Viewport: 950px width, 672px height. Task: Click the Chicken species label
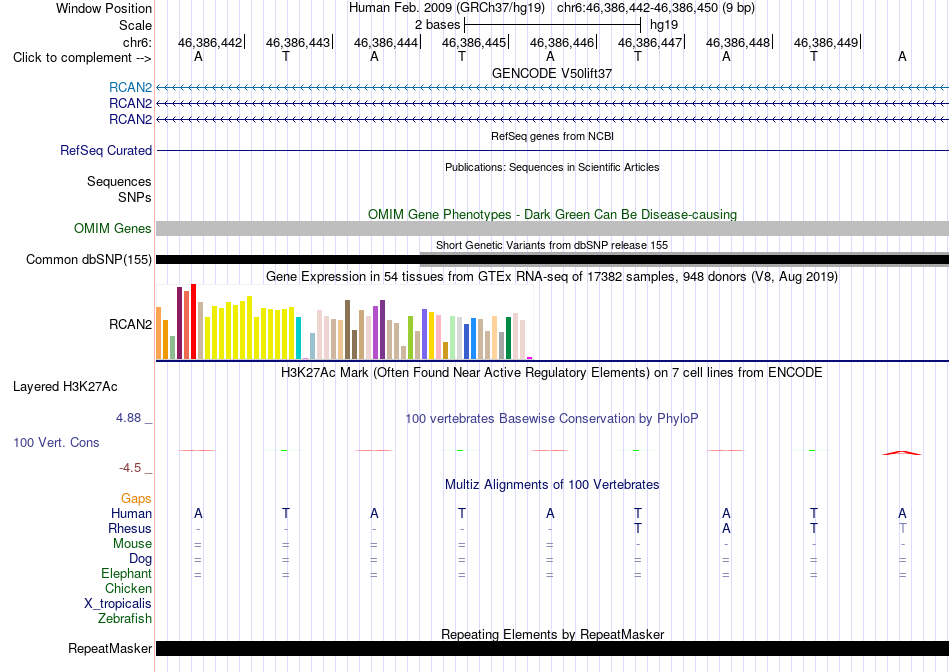(128, 588)
